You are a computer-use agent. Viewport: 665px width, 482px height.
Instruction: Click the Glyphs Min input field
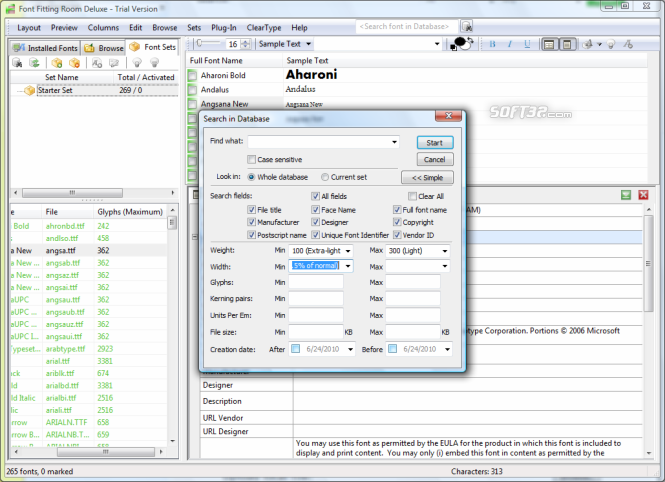(x=316, y=282)
